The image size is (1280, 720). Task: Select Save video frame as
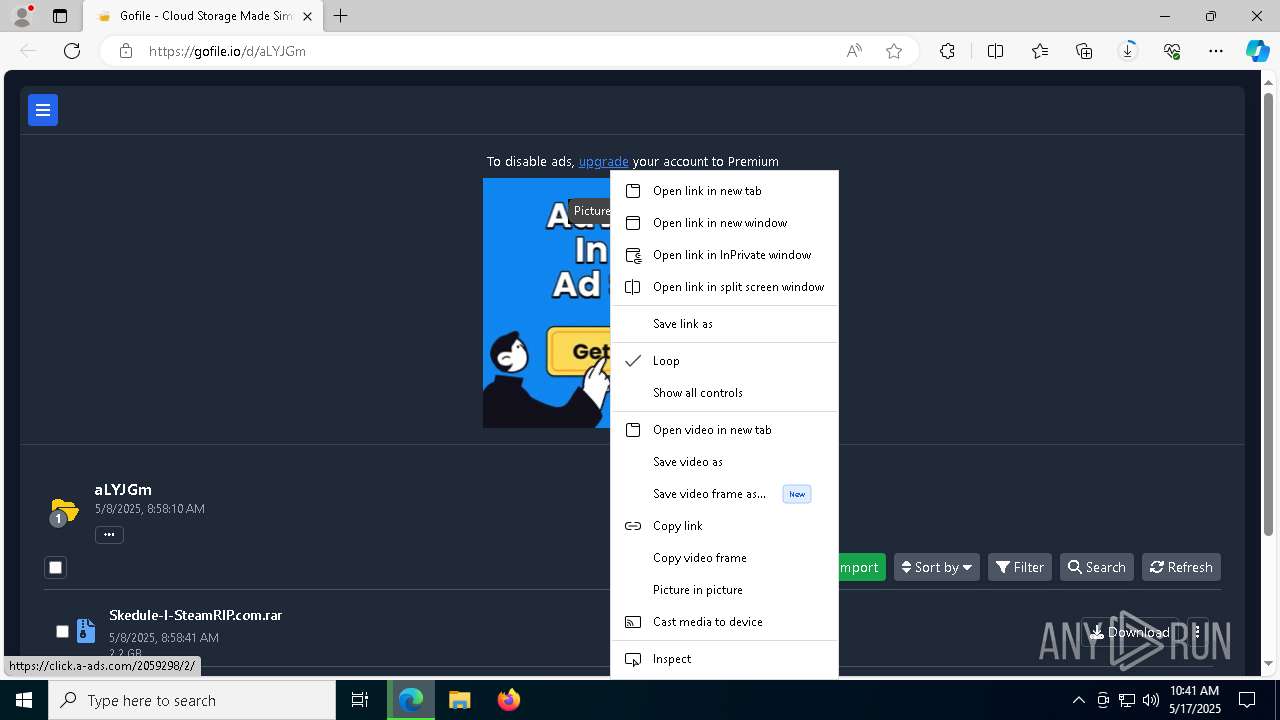point(724,494)
